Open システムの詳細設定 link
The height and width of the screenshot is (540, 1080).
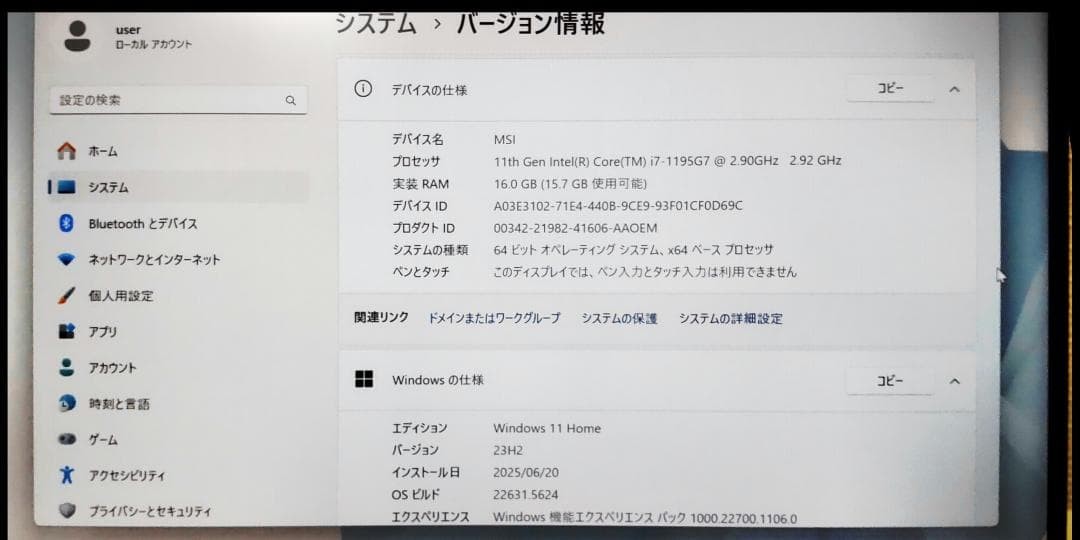[x=731, y=318]
